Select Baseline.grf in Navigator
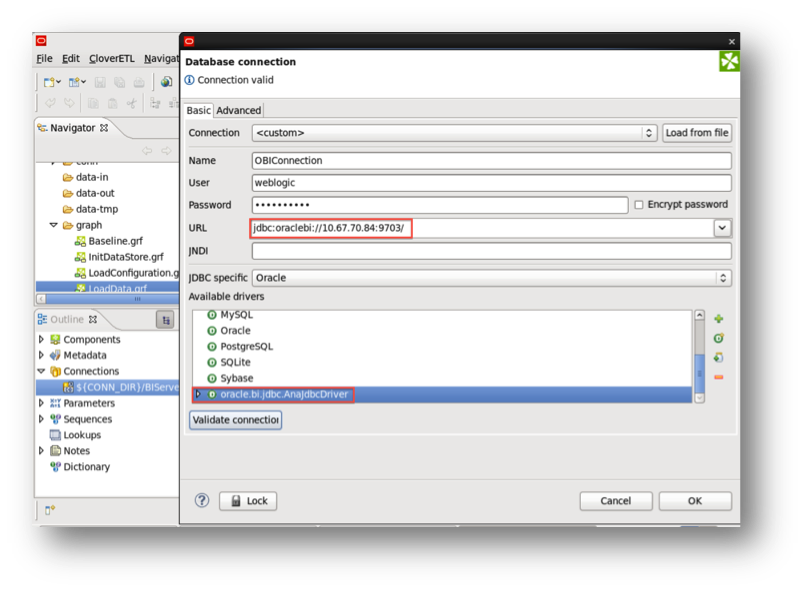Image resolution: width=805 pixels, height=592 pixels. tap(115, 241)
